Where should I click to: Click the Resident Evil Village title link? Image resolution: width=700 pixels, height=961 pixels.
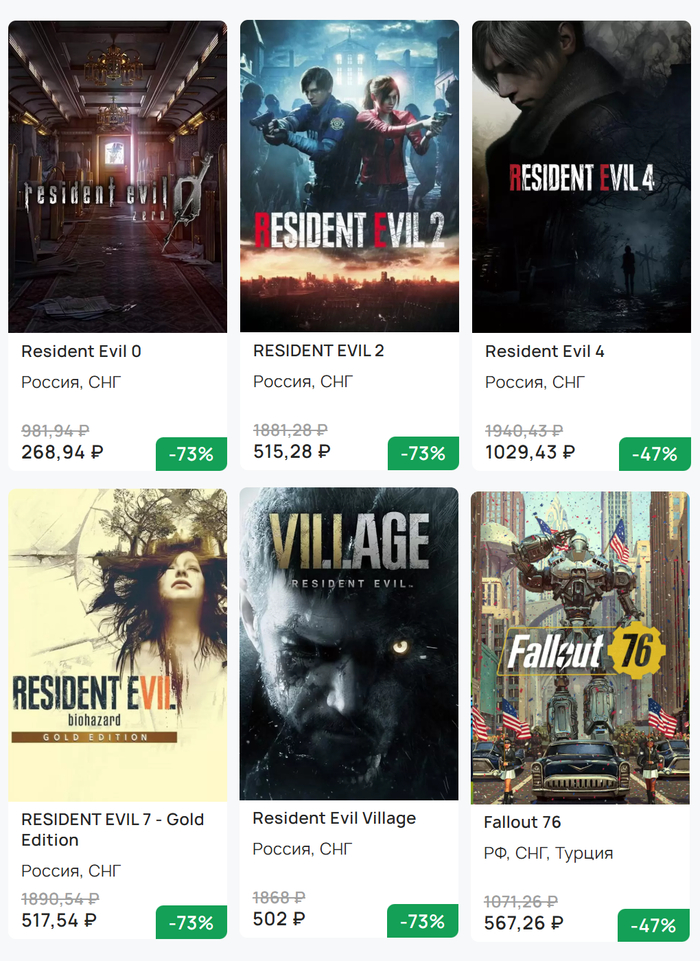(x=334, y=818)
